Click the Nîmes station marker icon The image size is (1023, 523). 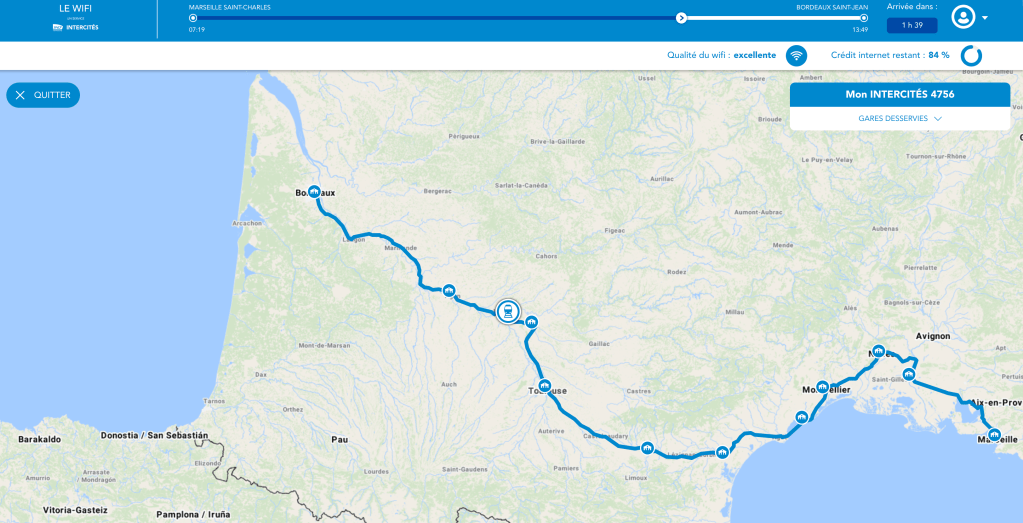coord(879,351)
